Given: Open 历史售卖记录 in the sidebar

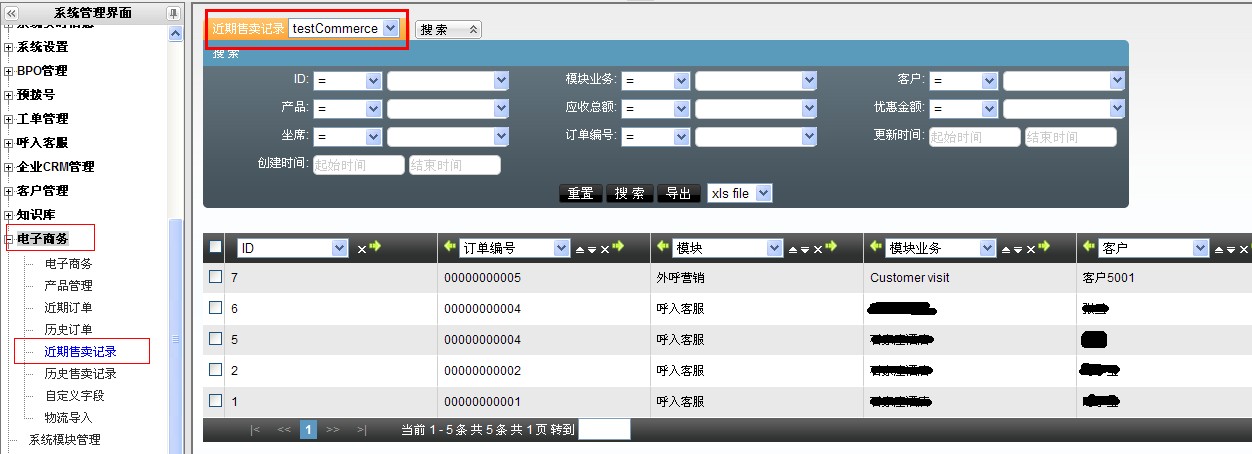Looking at the screenshot, I should point(80,373).
